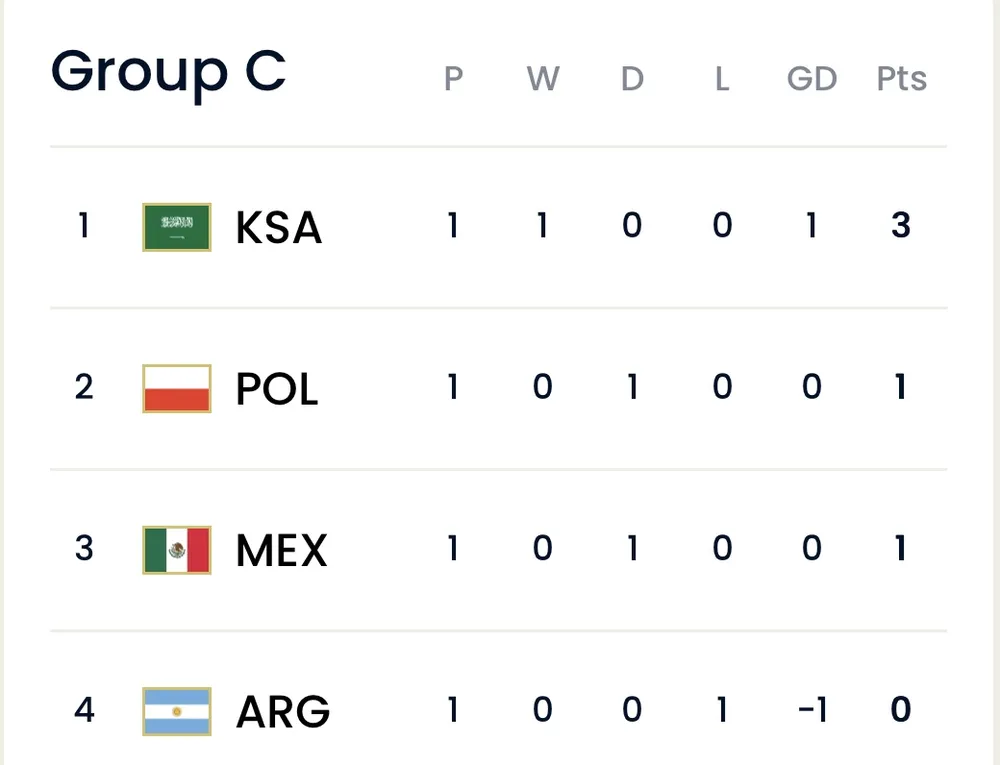Open the KSA team name link
The height and width of the screenshot is (765, 1000).
279,228
